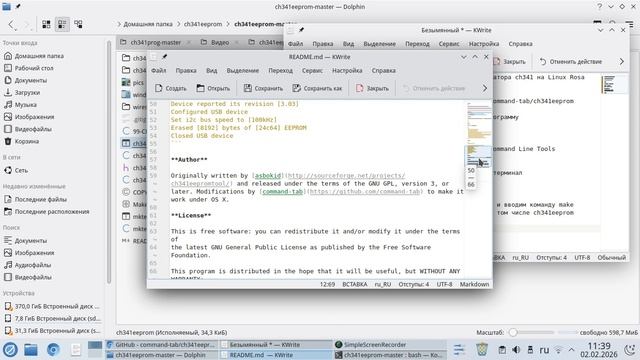Open clipboard widget in system tray
Screen dimensions: 640x360
(x=502, y=350)
